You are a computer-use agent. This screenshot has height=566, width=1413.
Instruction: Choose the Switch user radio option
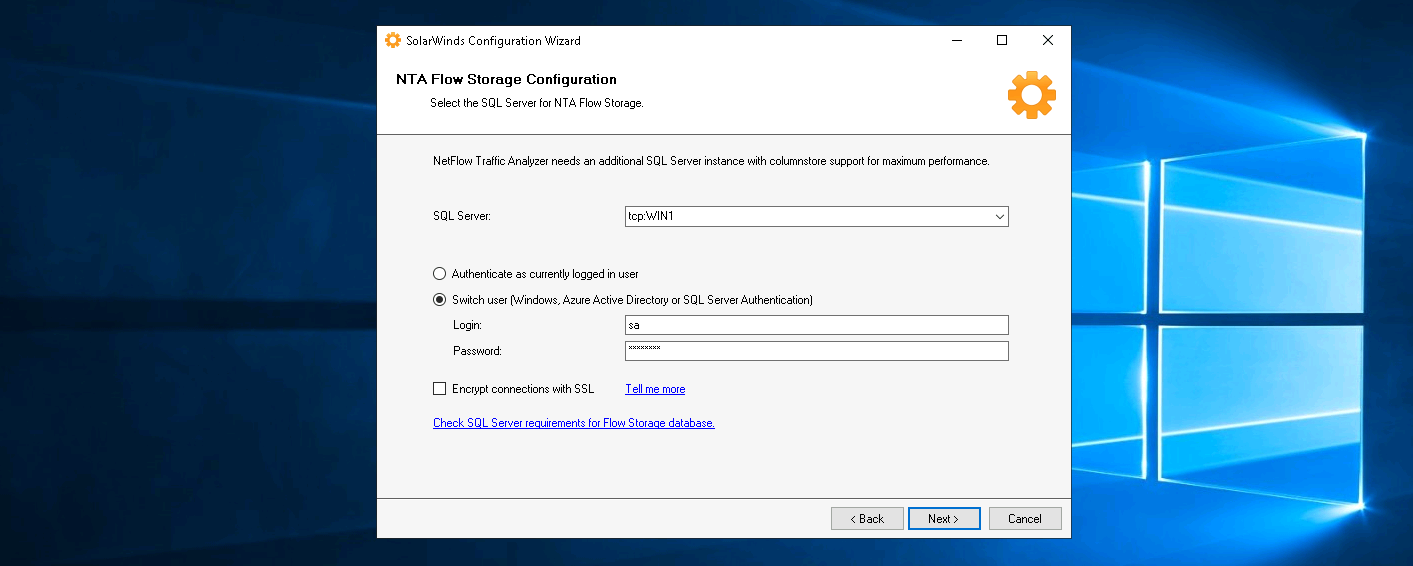[x=440, y=300]
